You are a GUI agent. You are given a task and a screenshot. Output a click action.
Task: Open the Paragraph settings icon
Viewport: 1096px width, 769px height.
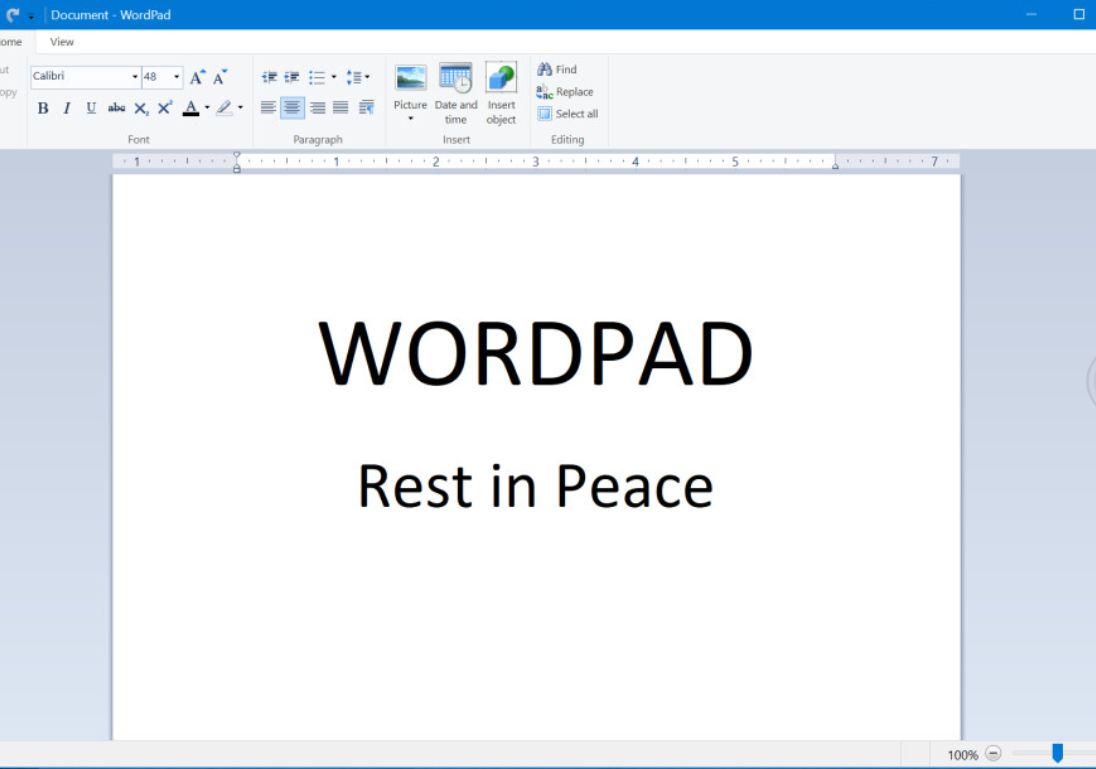366,108
